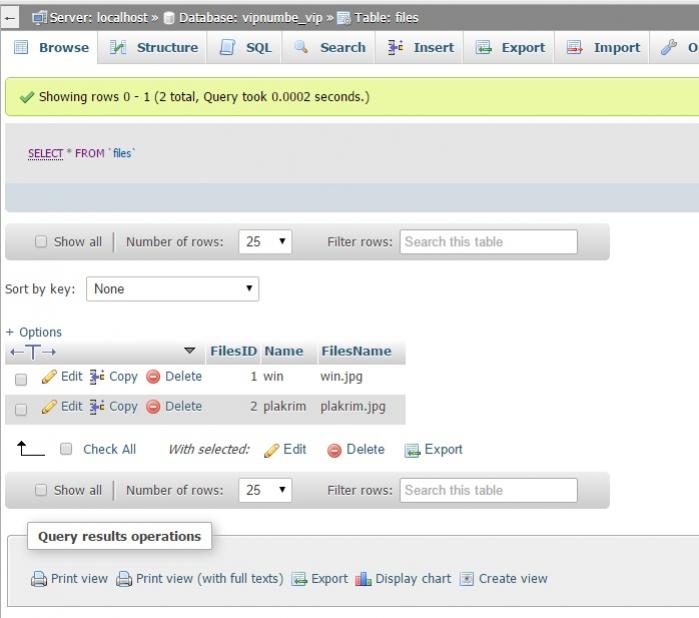Select the win row checkbox
The width and height of the screenshot is (699, 618).
pyautogui.click(x=21, y=379)
